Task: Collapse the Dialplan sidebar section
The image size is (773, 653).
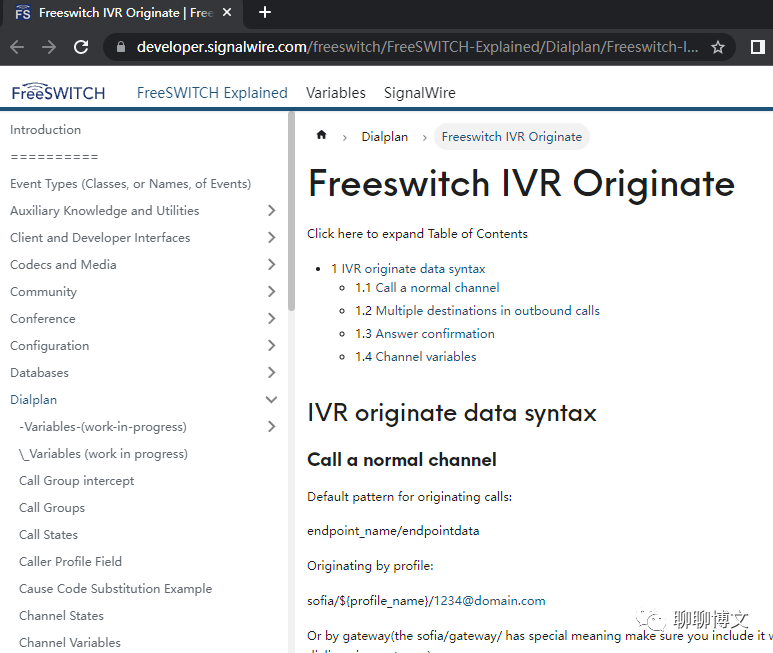Action: 271,400
